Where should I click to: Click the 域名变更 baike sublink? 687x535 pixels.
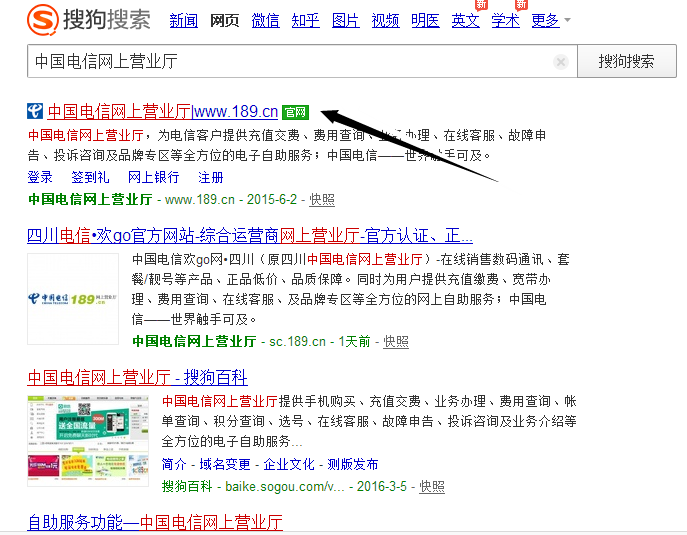point(225,464)
